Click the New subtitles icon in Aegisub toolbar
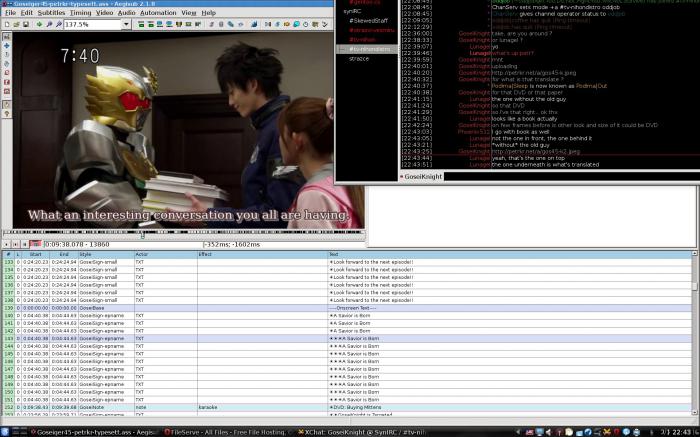Viewport: 700px width, 437px height. 8,24
